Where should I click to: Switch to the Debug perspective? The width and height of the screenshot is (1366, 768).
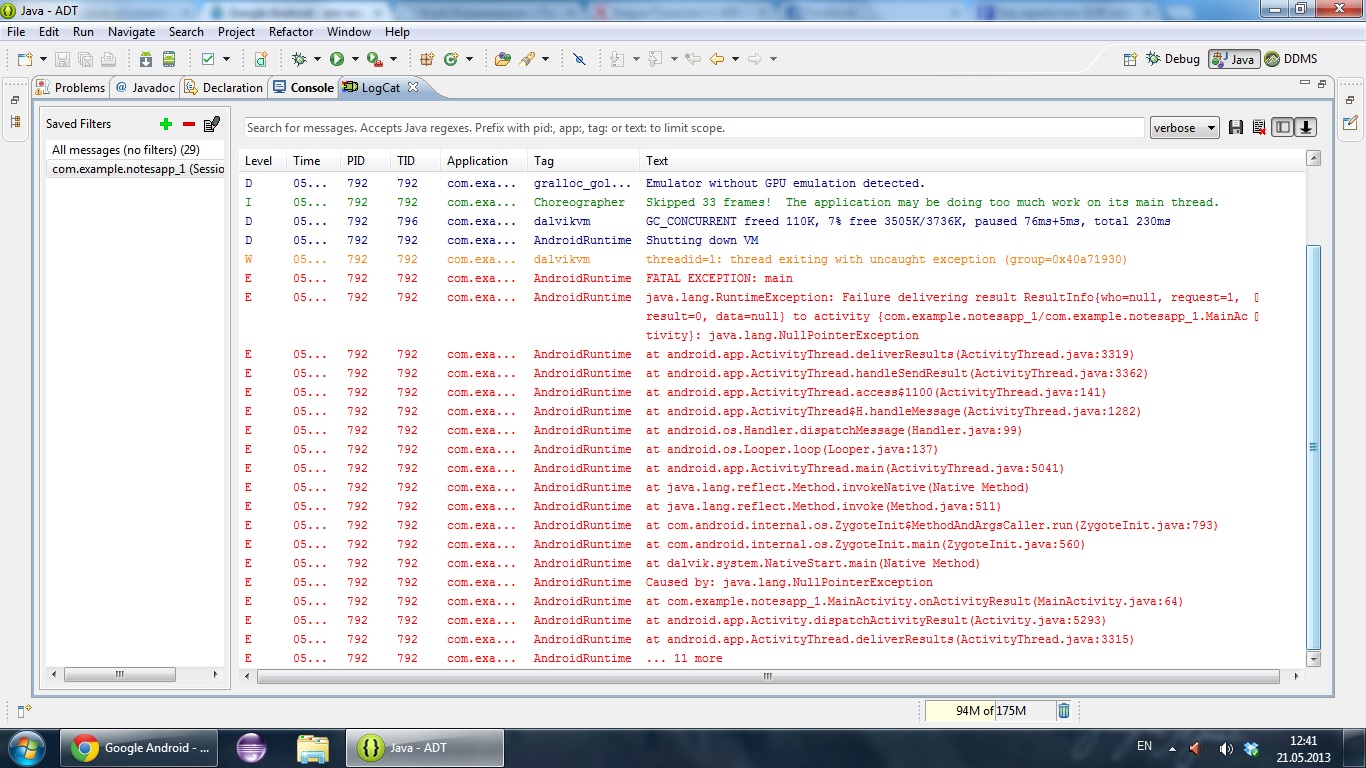(x=1173, y=59)
